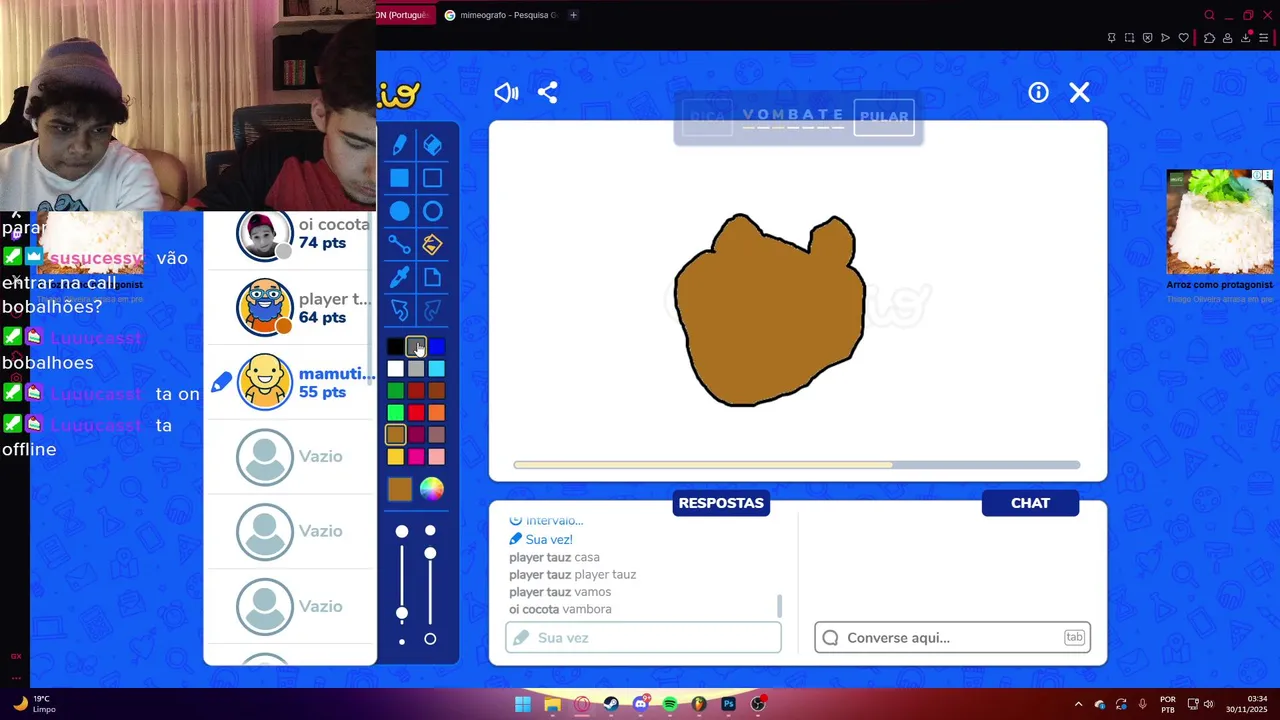Mute the game sound
Viewport: 1280px width, 720px height.
tap(506, 93)
